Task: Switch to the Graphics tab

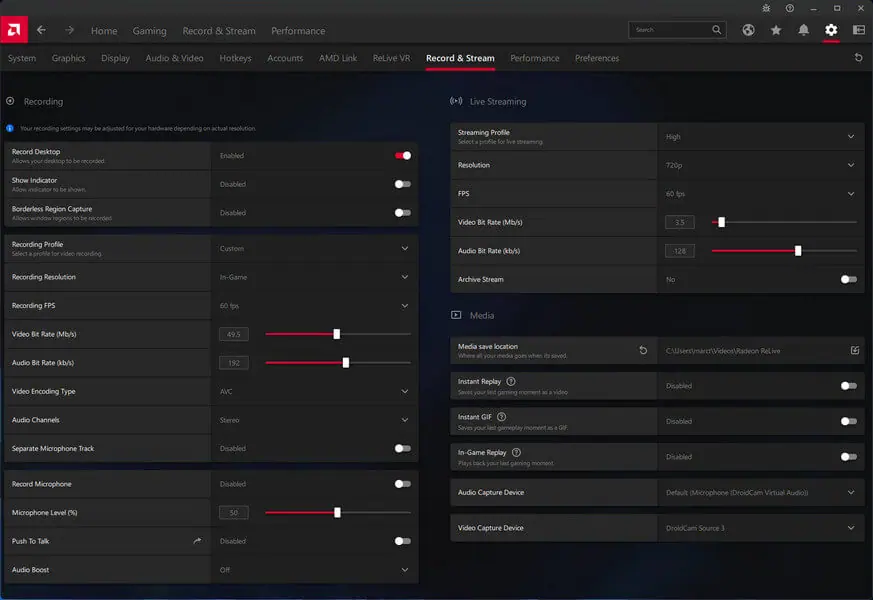Action: [x=68, y=58]
